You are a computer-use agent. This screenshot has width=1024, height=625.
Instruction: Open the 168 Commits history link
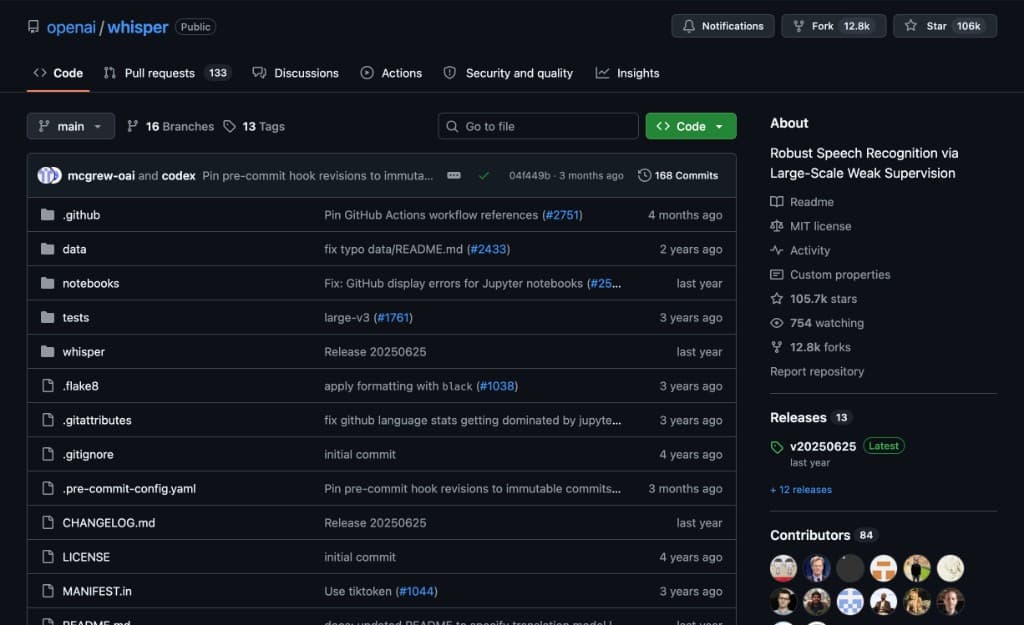click(679, 175)
